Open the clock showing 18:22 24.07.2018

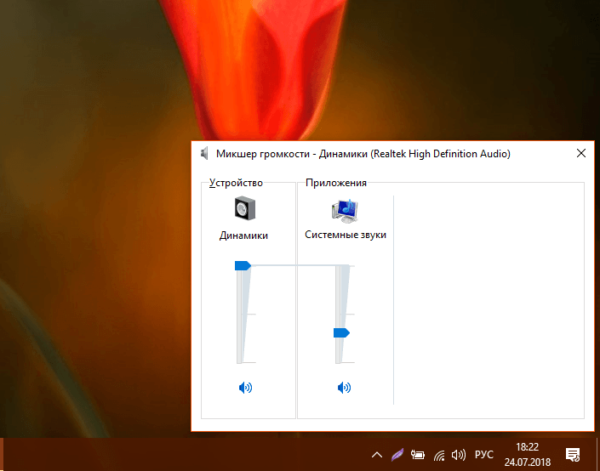point(527,455)
